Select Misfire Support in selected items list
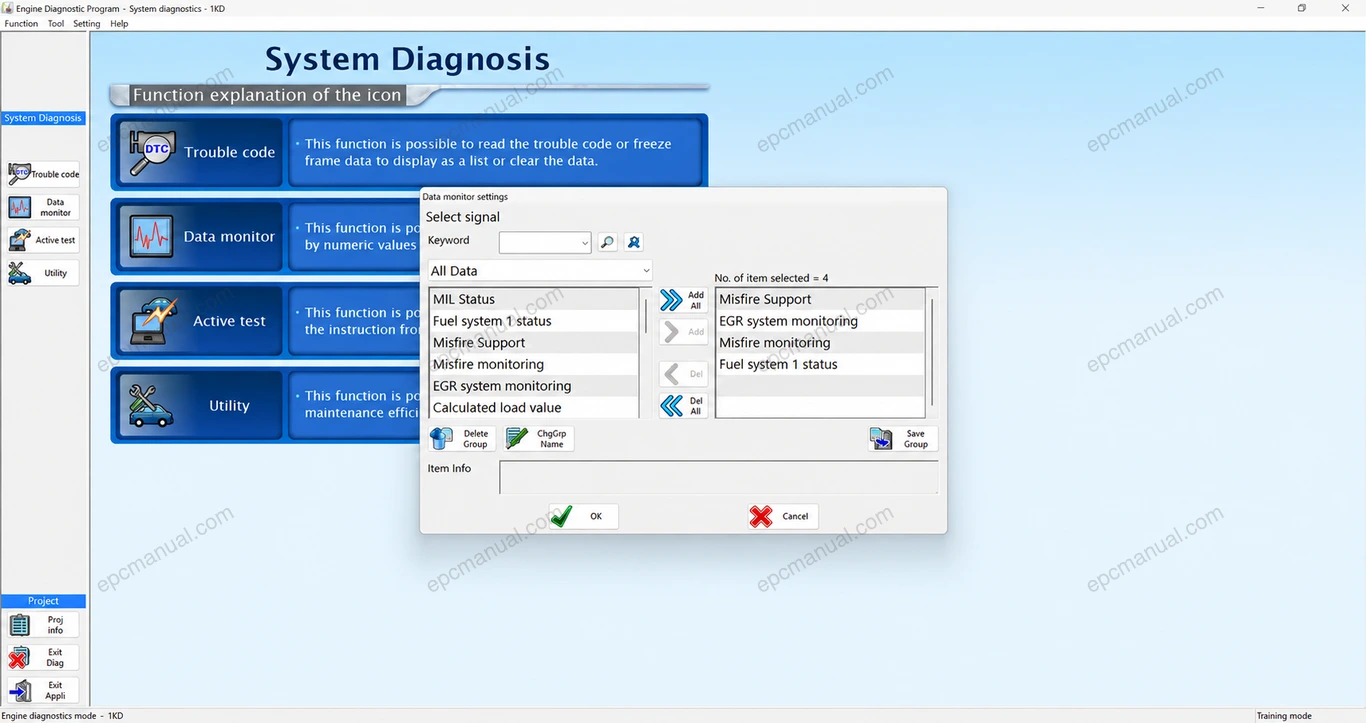This screenshot has width=1366, height=723. 820,299
